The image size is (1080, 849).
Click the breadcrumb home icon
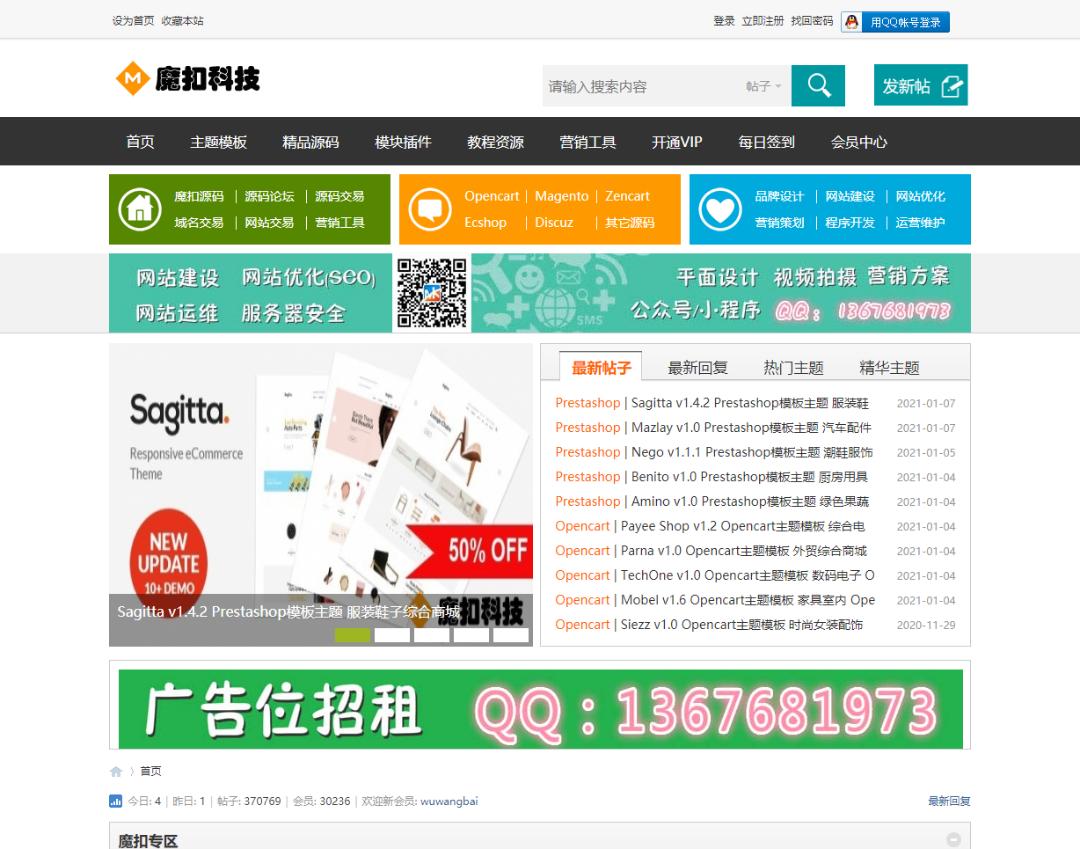tap(116, 771)
